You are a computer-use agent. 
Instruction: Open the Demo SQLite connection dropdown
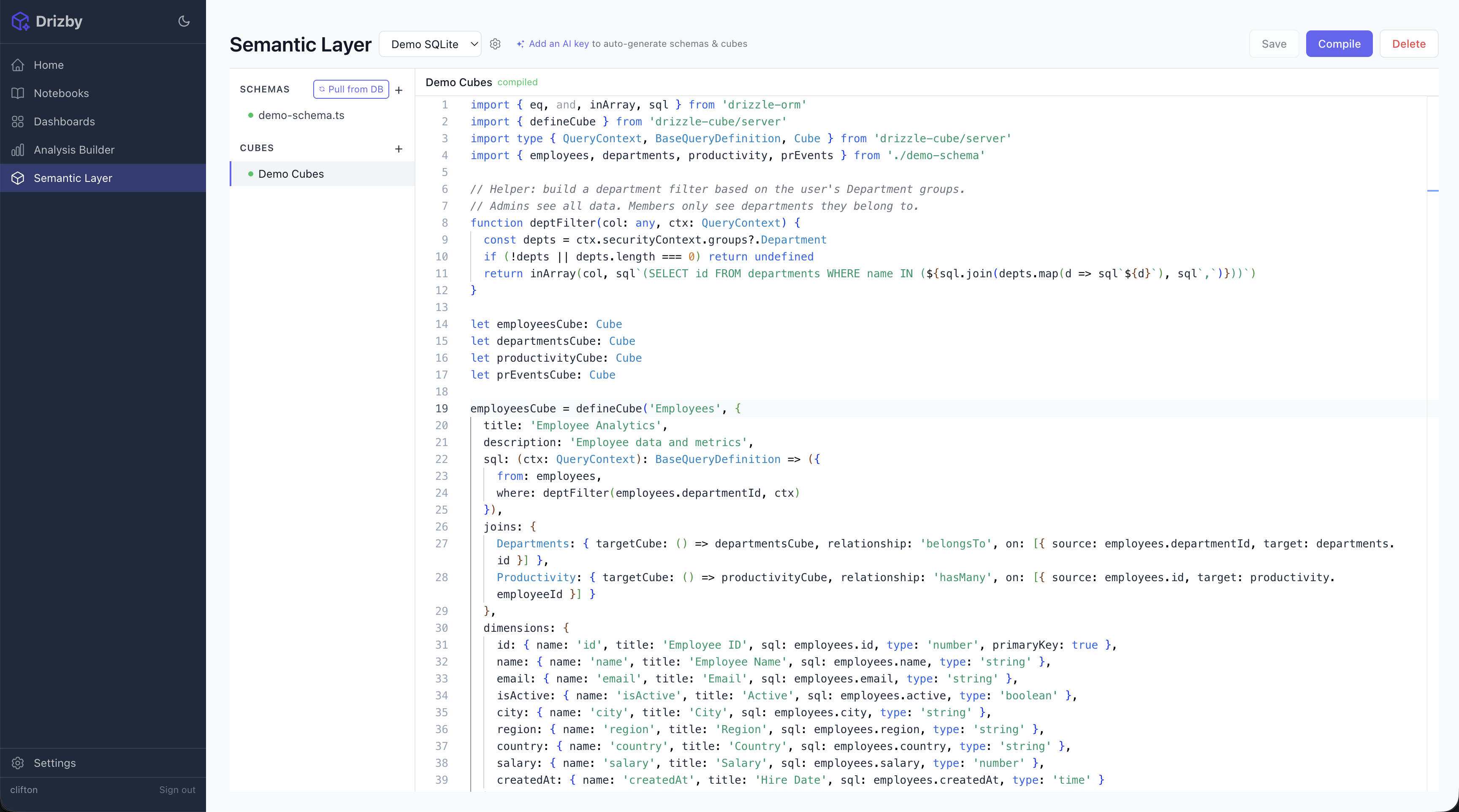[x=431, y=43]
